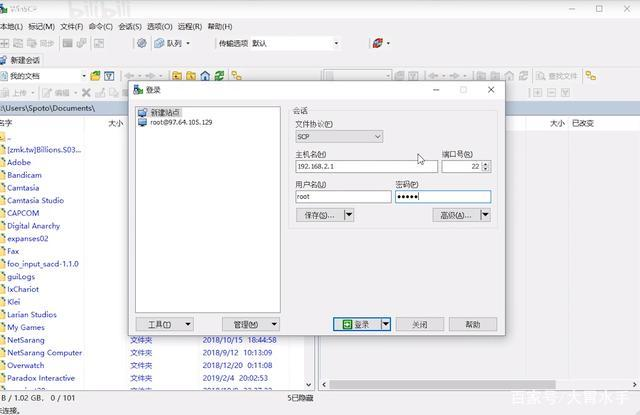Click the 端口号 field showing 22
The width and height of the screenshot is (640, 415).
[x=462, y=166]
